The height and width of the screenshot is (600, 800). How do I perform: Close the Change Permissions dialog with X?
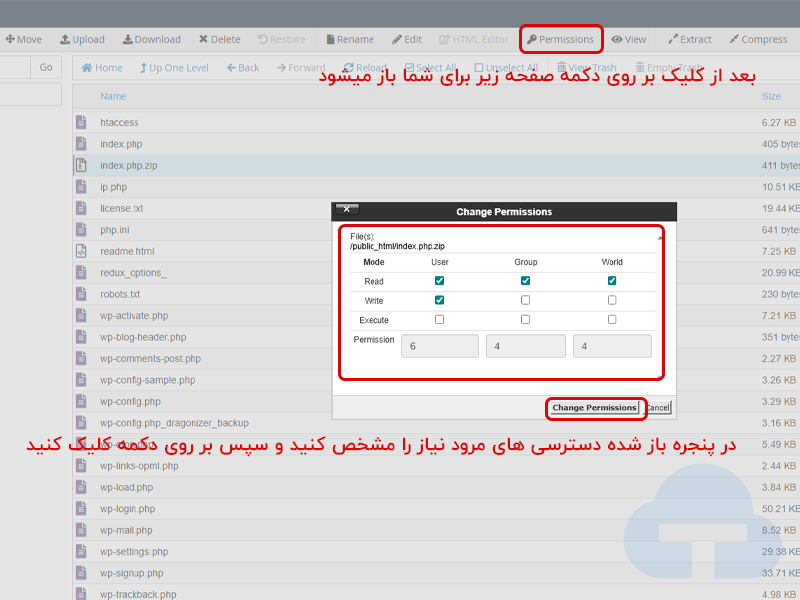pos(347,209)
